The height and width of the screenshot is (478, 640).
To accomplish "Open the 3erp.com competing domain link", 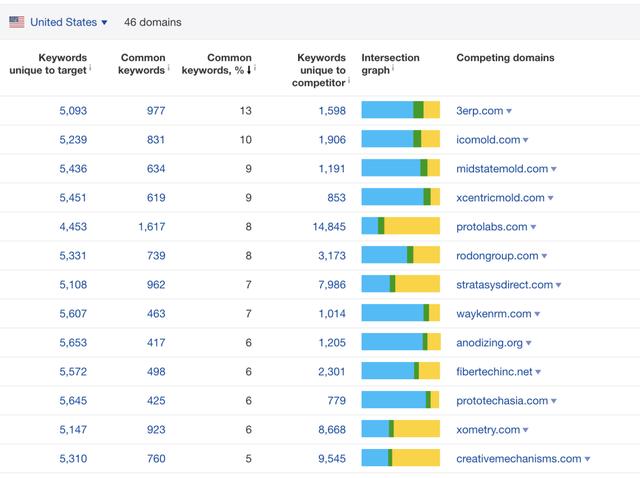I will 480,111.
